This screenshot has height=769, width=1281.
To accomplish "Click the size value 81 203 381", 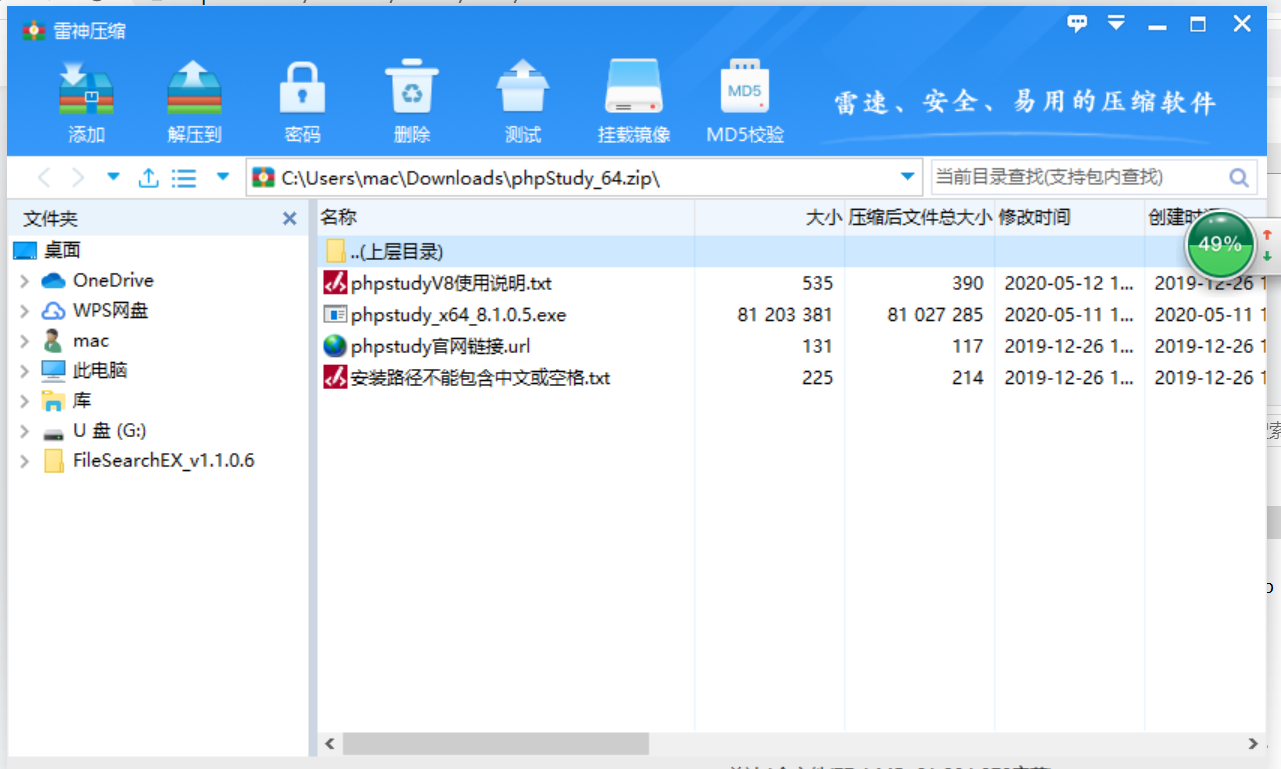I will point(785,315).
